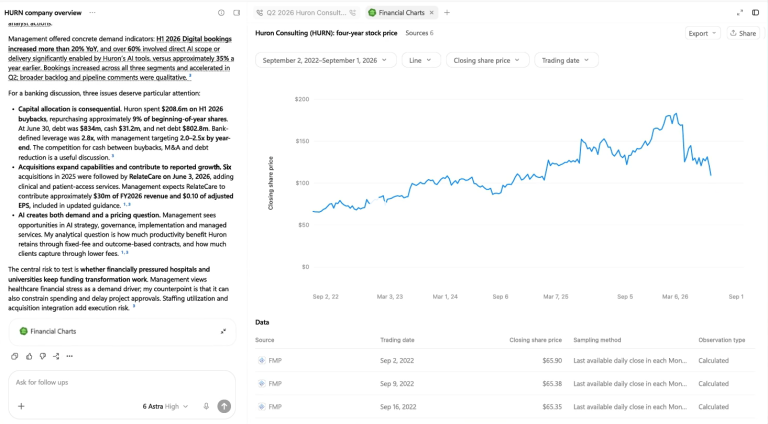This screenshot has width=768, height=424.
Task: Click the $65.38 closing price cell
Action: [552, 383]
